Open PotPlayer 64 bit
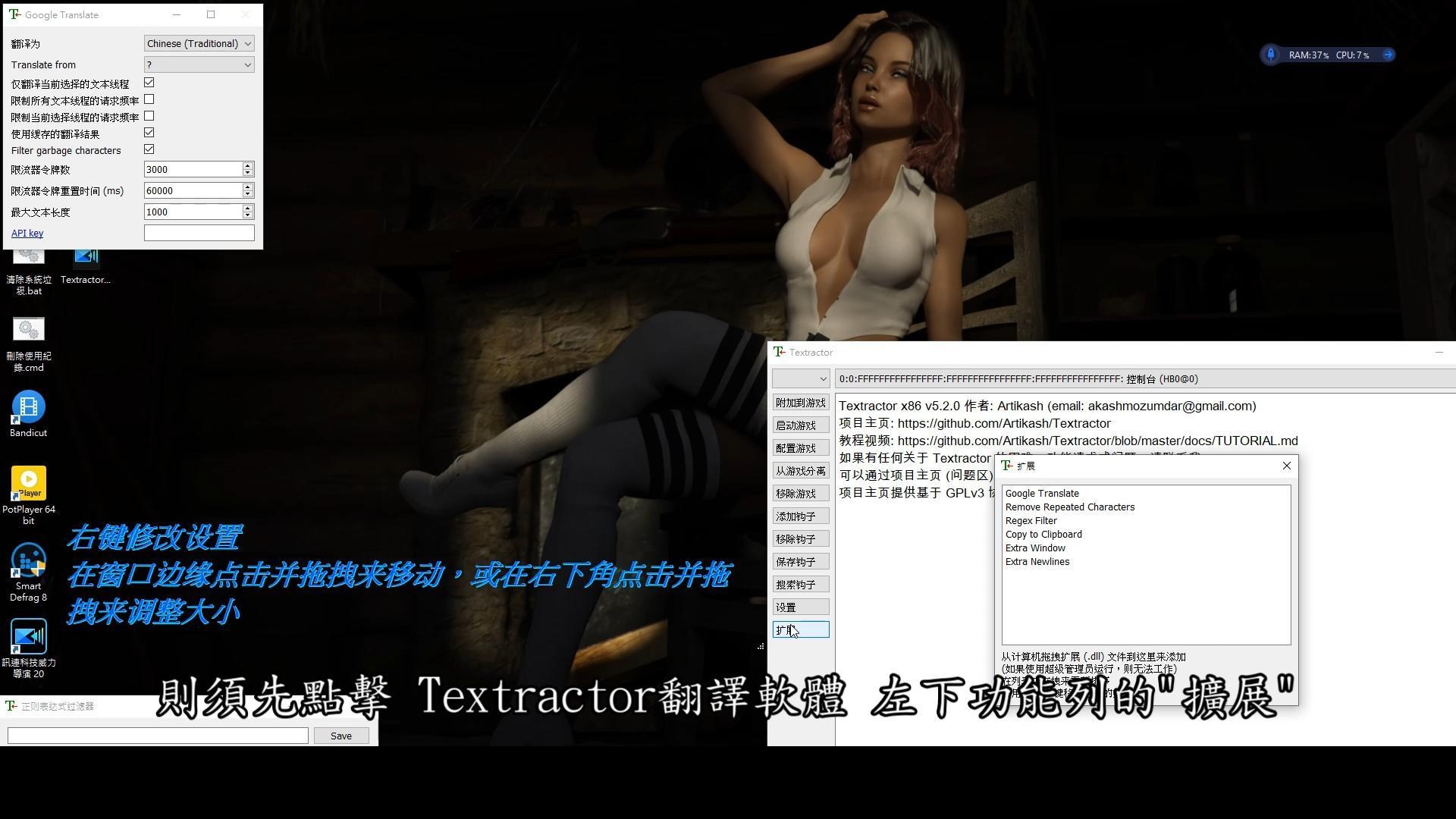 click(x=28, y=484)
